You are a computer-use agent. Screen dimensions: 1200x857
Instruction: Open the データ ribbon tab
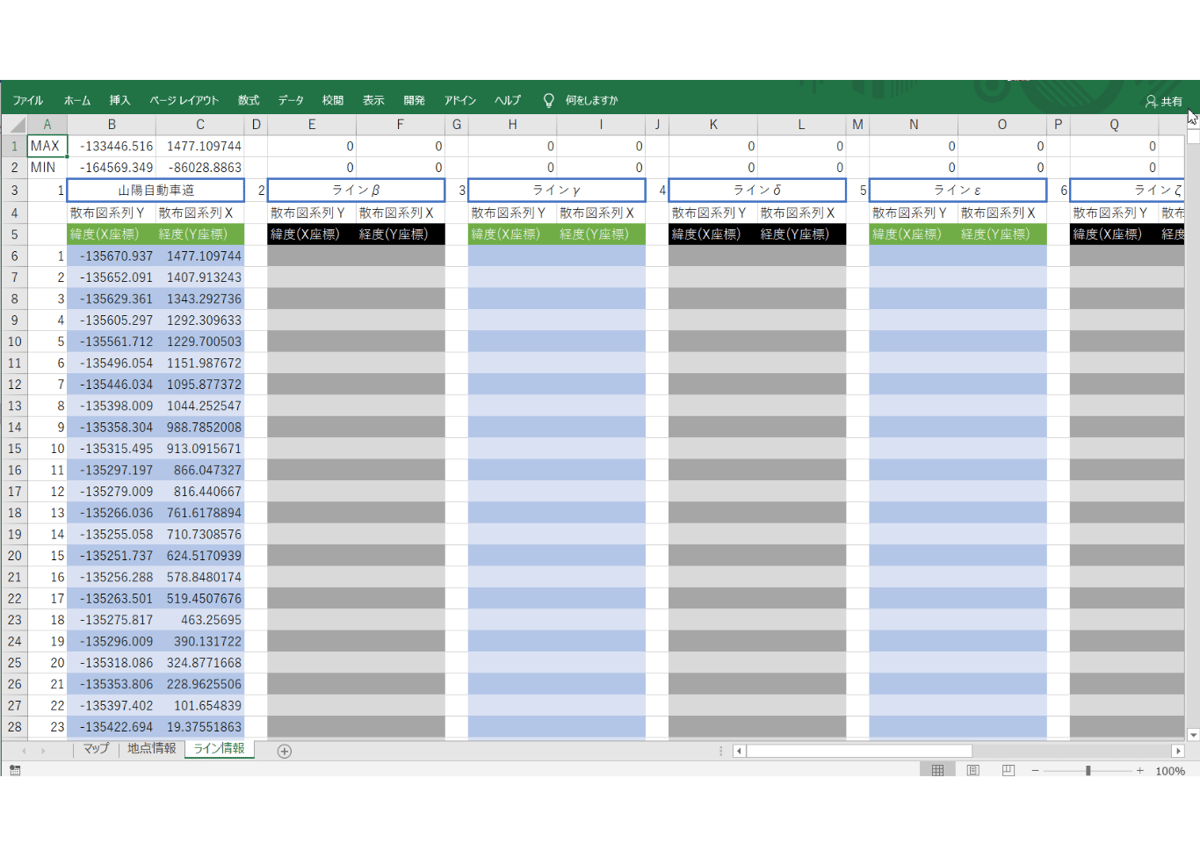click(x=291, y=101)
